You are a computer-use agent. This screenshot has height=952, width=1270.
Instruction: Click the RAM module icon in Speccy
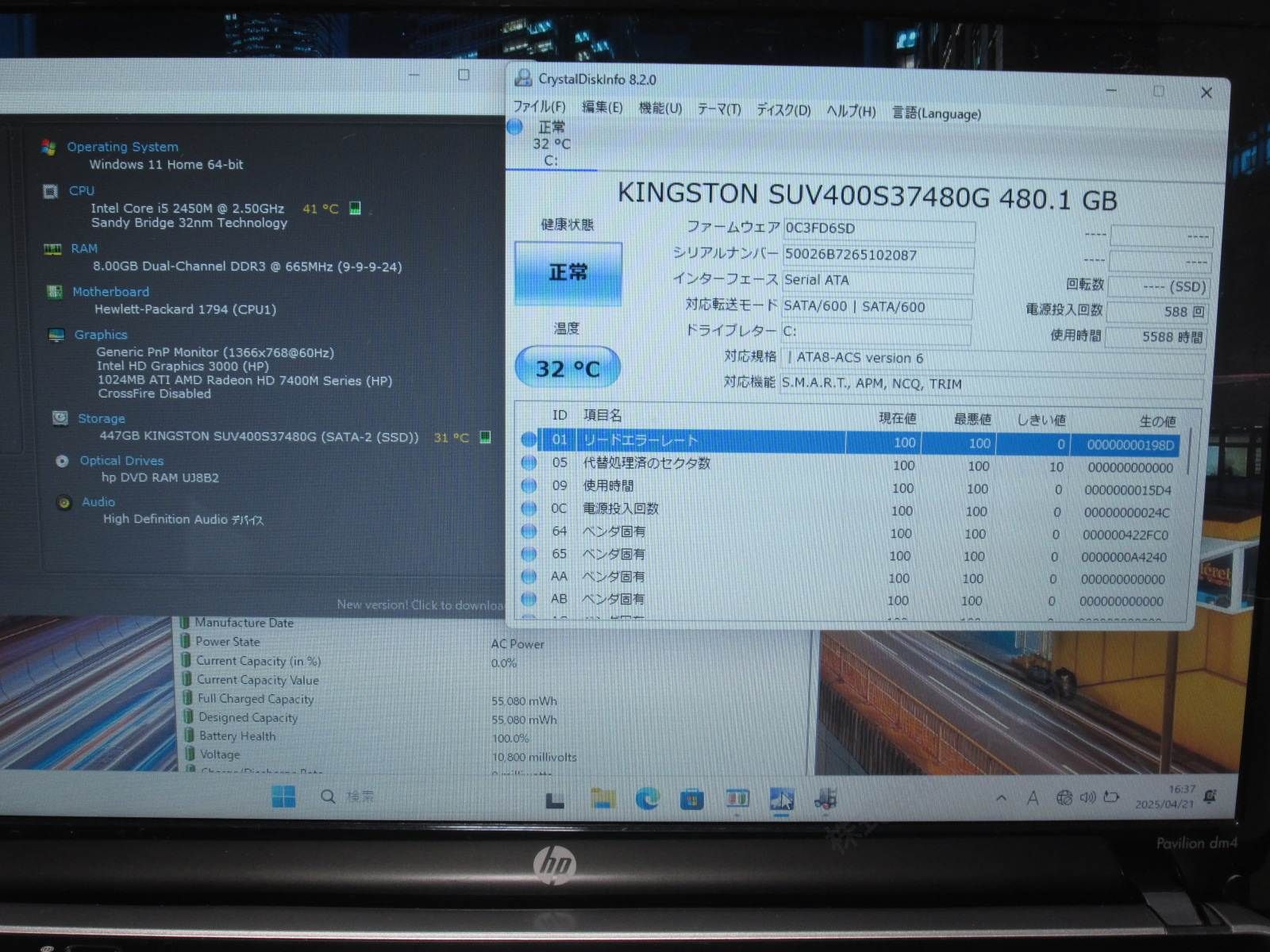(x=52, y=249)
